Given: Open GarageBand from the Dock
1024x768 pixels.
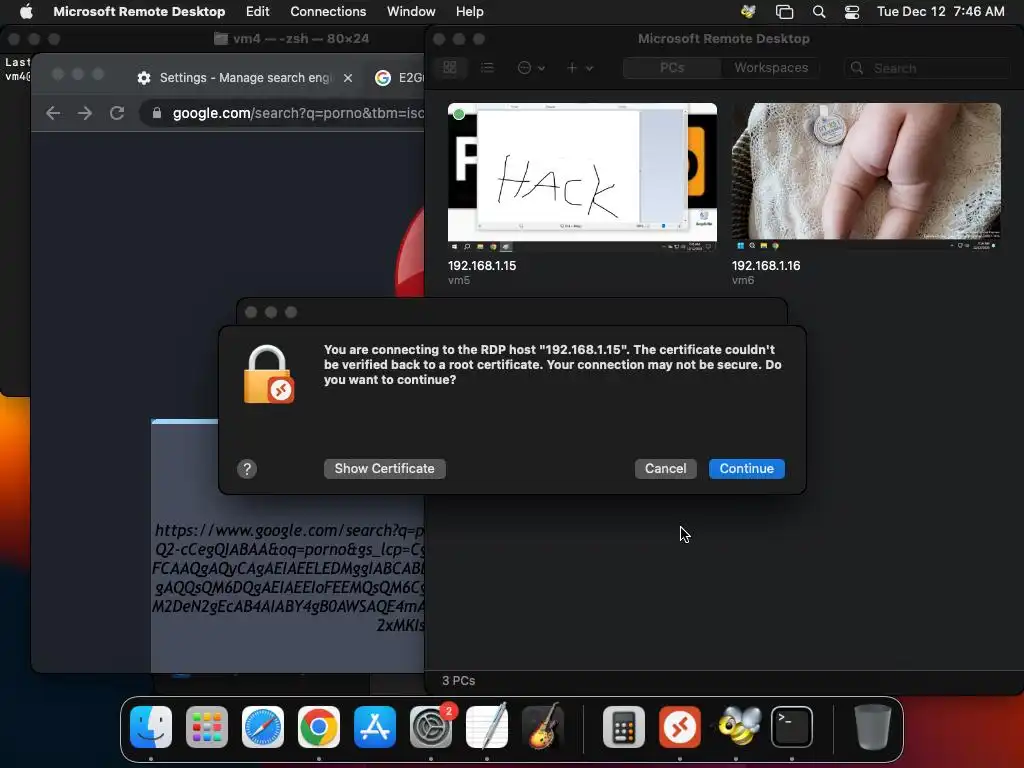Looking at the screenshot, I should (x=543, y=726).
